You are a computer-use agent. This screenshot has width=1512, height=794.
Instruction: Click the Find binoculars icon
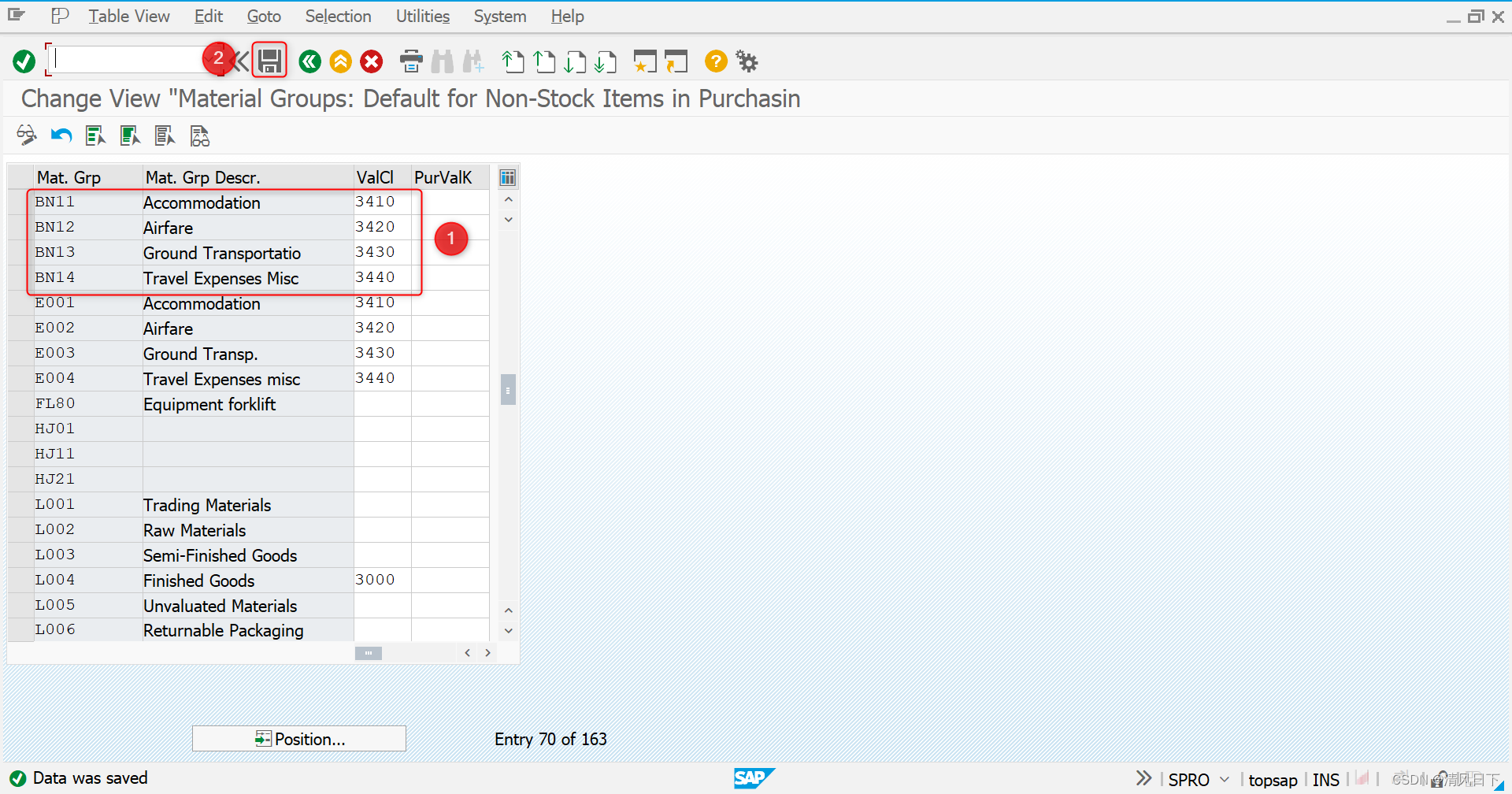443,61
